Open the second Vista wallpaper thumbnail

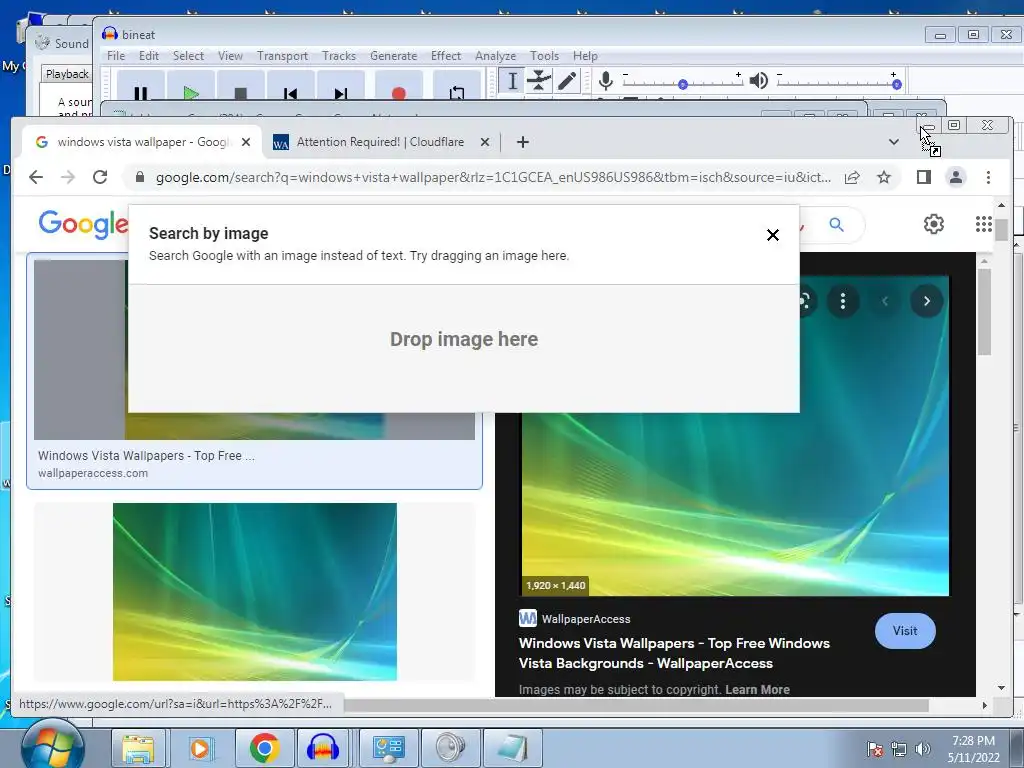255,592
